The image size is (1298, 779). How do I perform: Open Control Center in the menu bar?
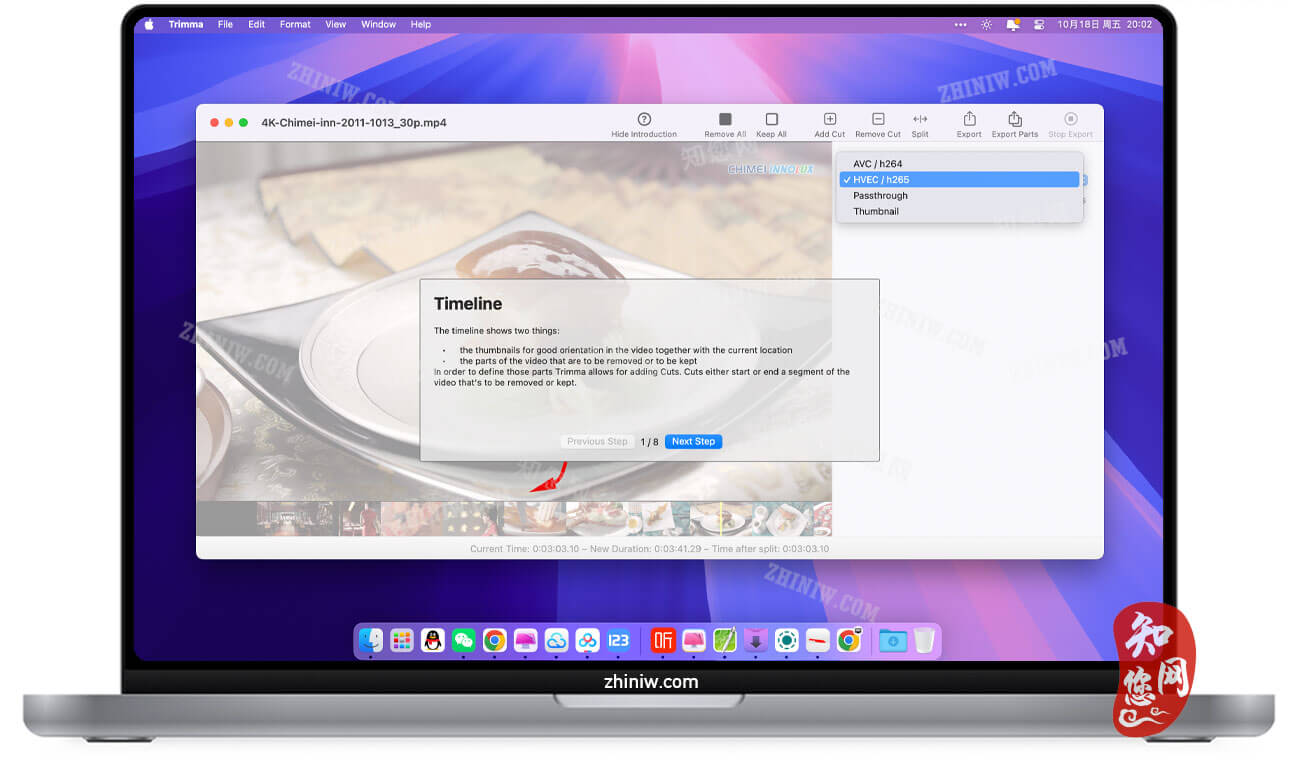click(x=1039, y=25)
